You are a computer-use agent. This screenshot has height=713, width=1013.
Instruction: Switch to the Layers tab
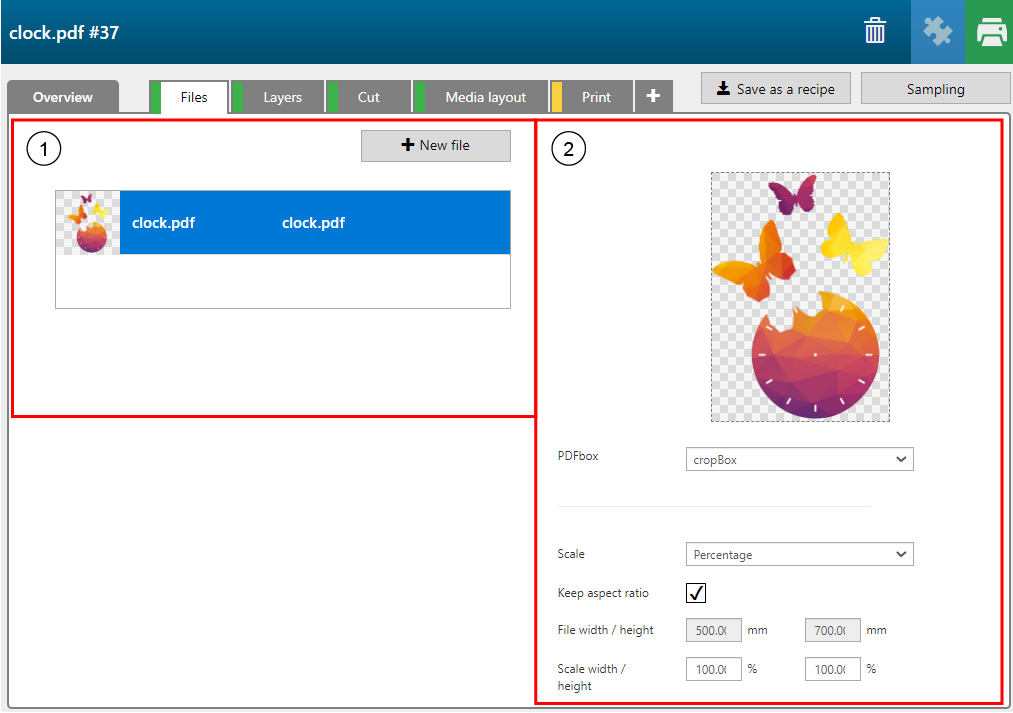(x=282, y=97)
